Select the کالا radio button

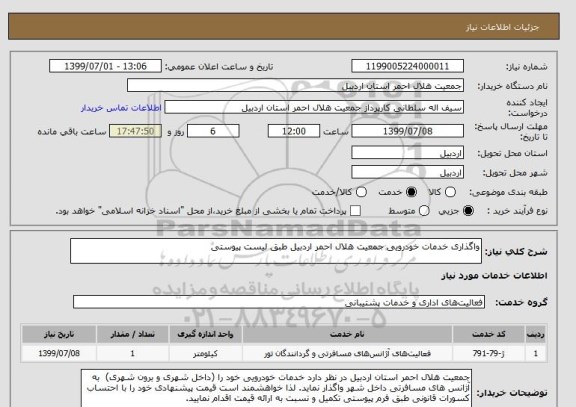coord(450,192)
